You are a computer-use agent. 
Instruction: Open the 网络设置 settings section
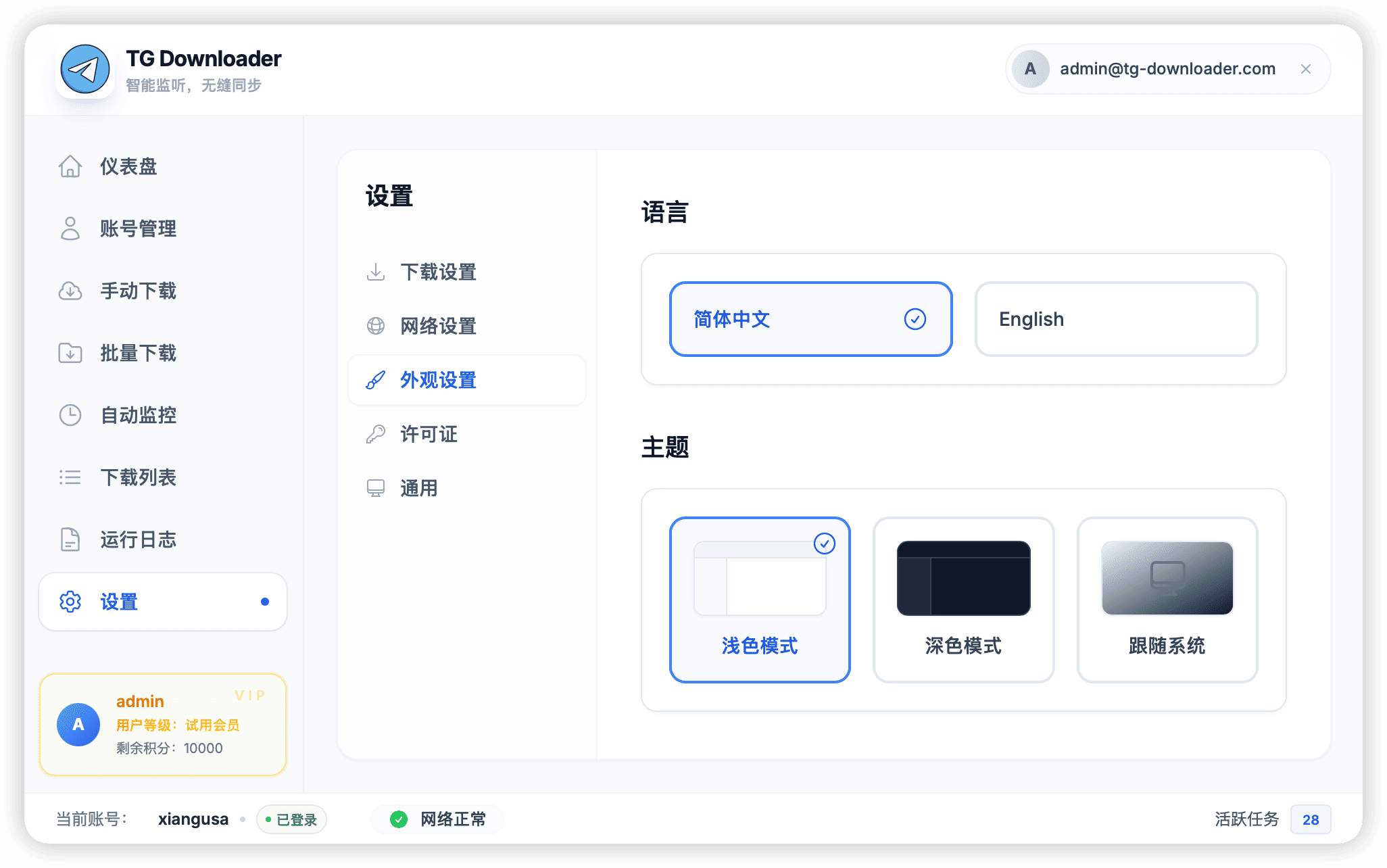(x=438, y=326)
